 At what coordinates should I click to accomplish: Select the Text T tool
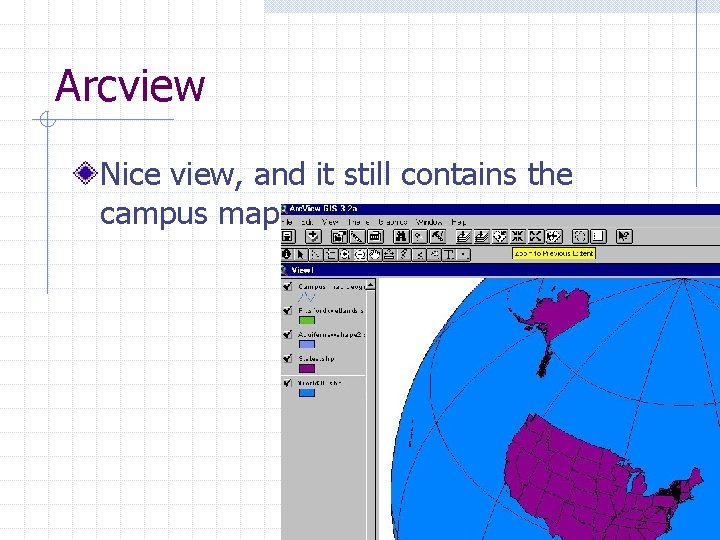point(449,254)
